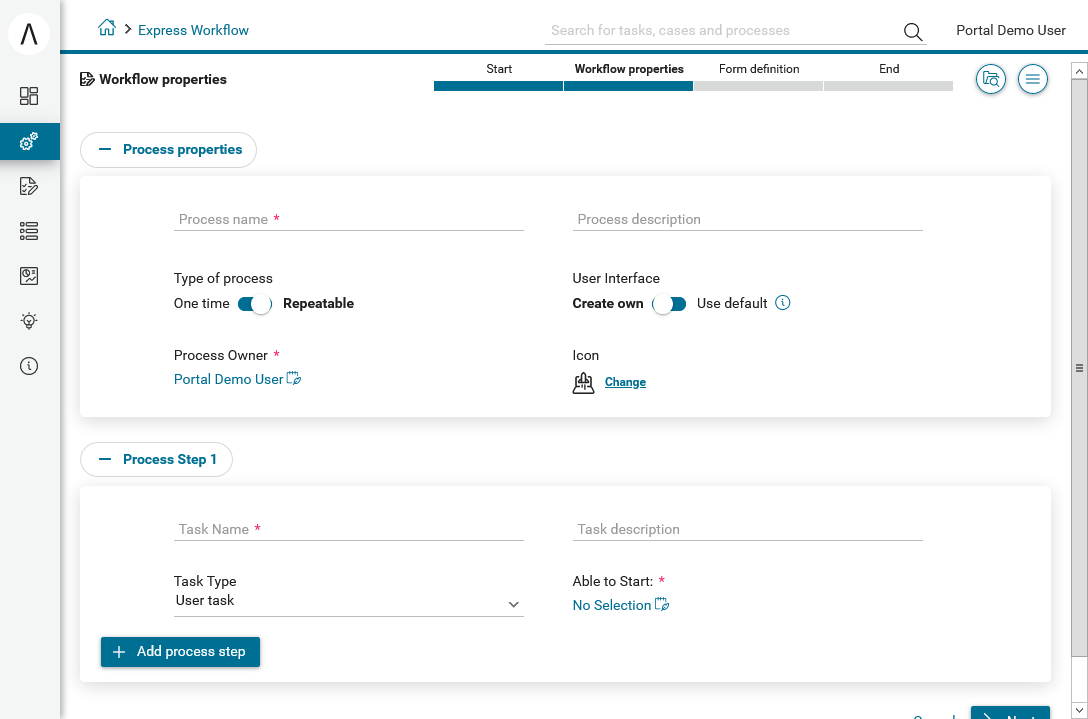Click the Workflow properties title icon

pos(87,79)
